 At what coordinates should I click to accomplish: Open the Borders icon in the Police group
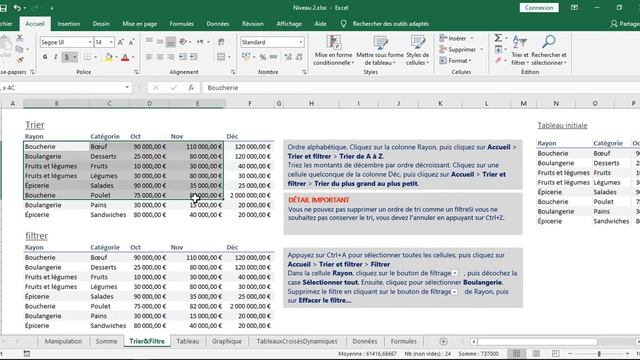[x=87, y=57]
